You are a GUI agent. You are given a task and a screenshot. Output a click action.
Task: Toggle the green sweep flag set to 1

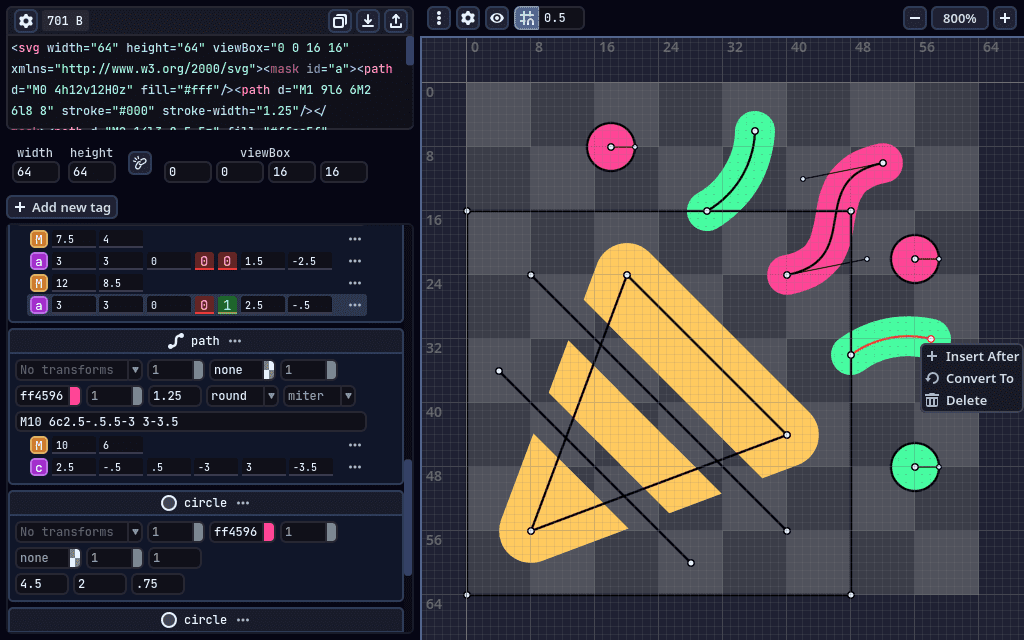tap(227, 305)
